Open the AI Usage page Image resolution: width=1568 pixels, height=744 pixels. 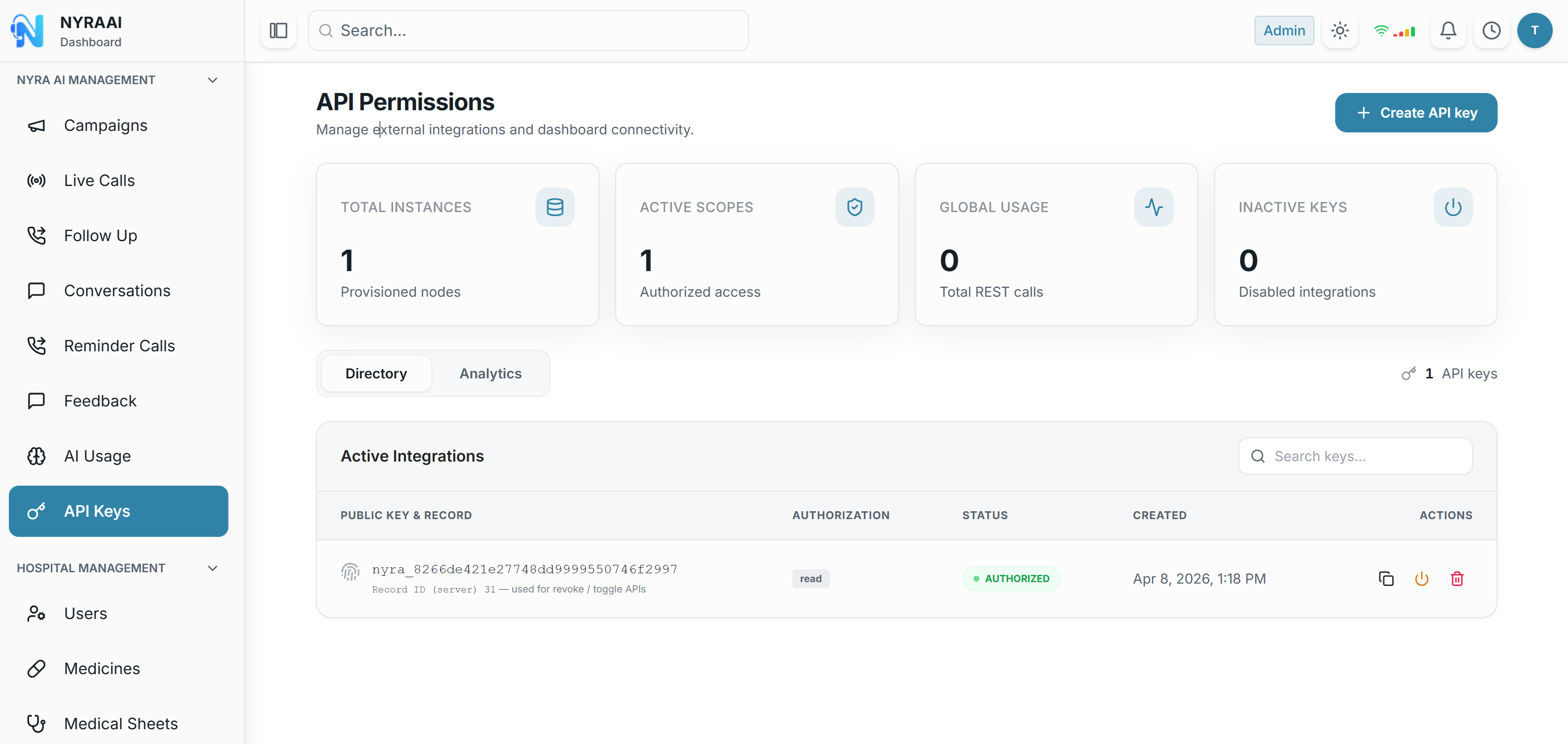click(x=97, y=456)
